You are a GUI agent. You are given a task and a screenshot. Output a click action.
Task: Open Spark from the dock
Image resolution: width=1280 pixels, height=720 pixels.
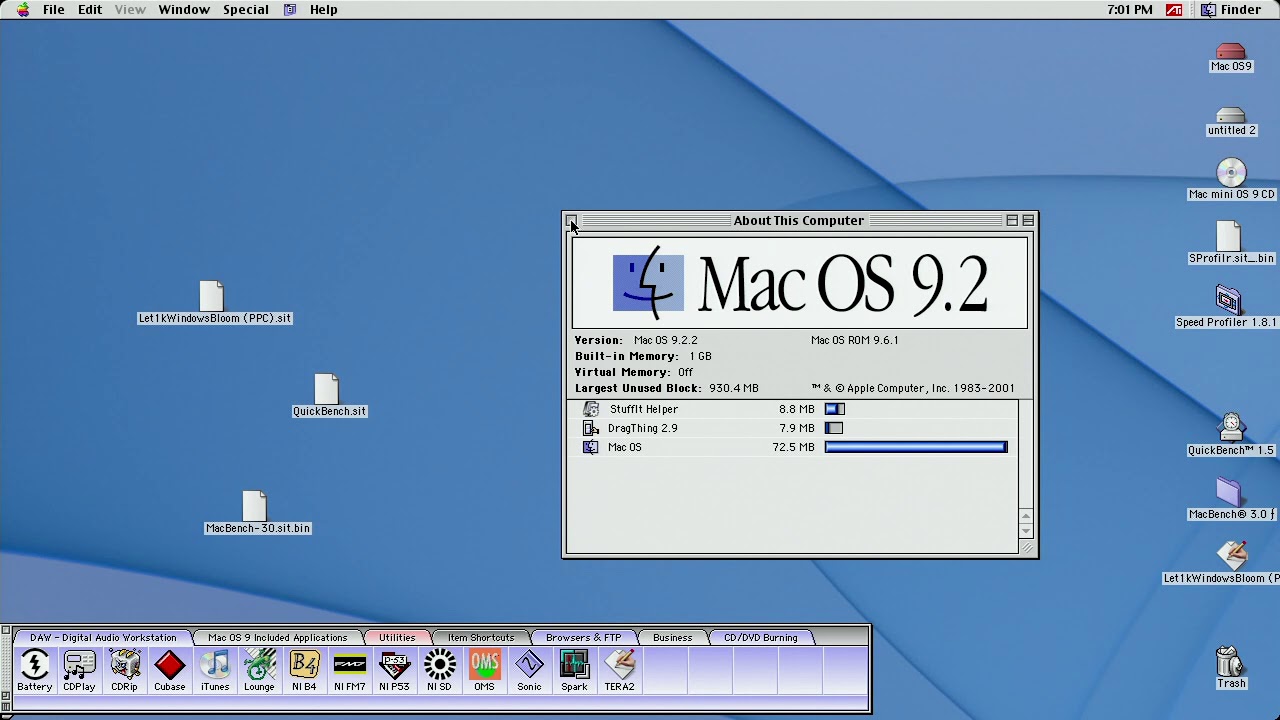[x=574, y=670]
